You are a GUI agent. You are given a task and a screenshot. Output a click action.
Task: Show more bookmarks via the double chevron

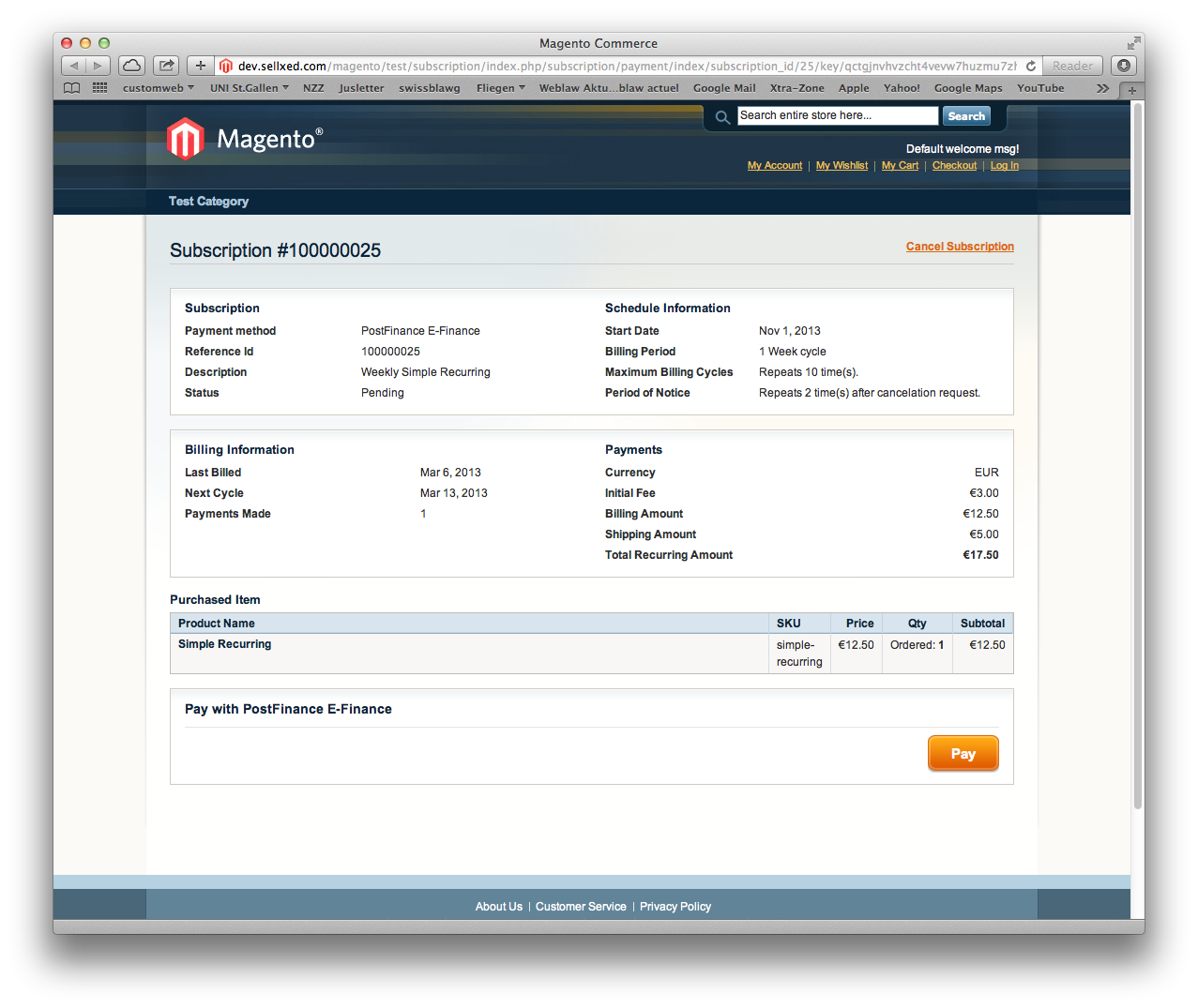tap(1102, 88)
